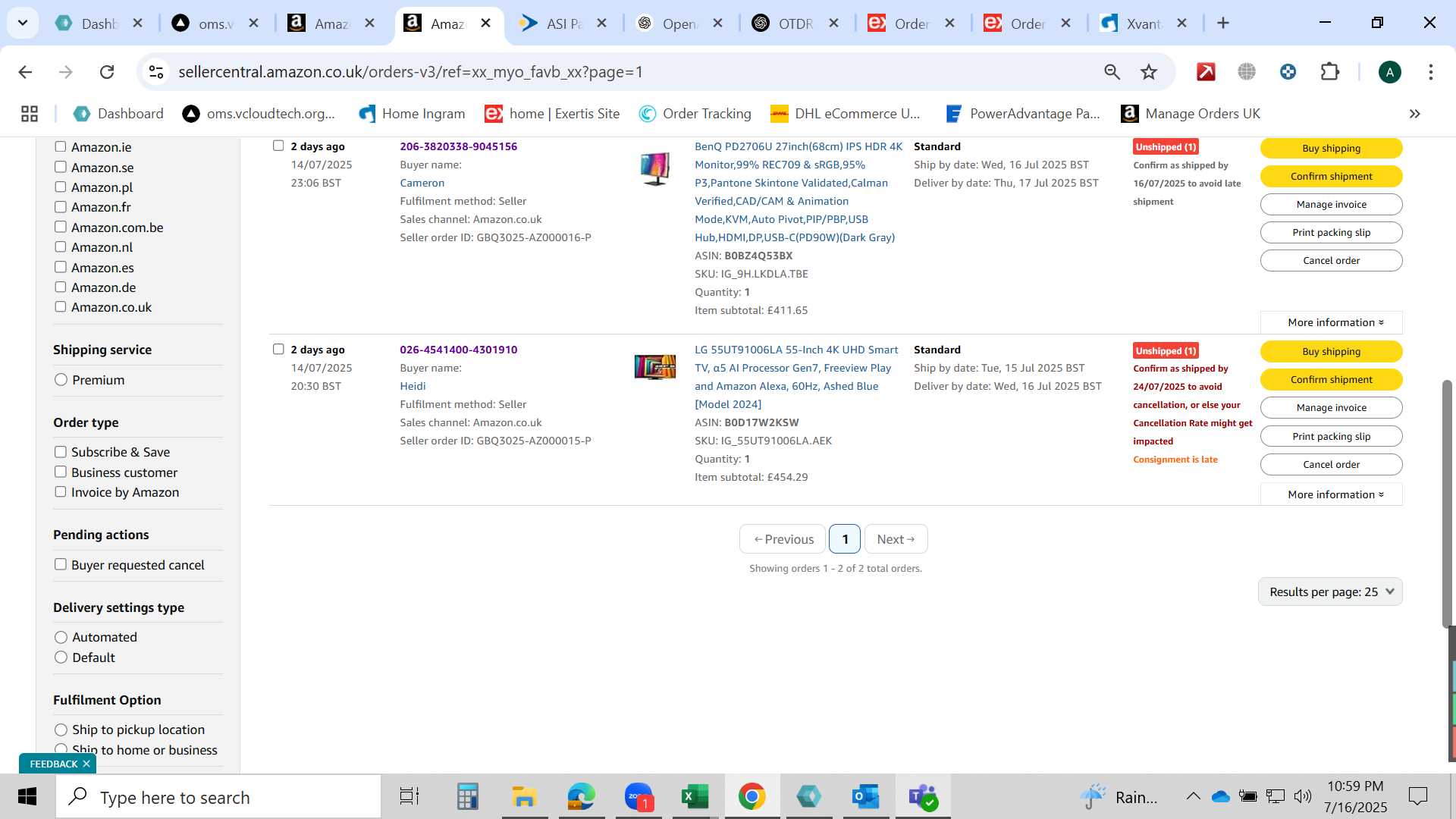Click the BenQ monitor product thumbnail

pos(655,168)
